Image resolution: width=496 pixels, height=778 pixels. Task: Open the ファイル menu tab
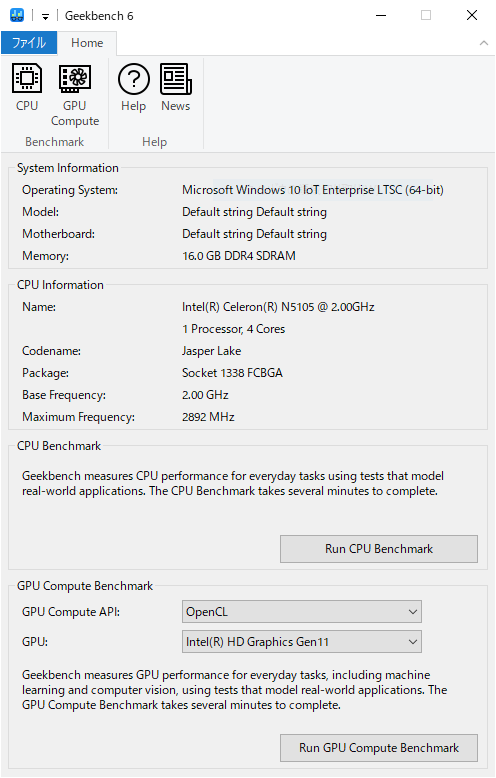pos(29,43)
